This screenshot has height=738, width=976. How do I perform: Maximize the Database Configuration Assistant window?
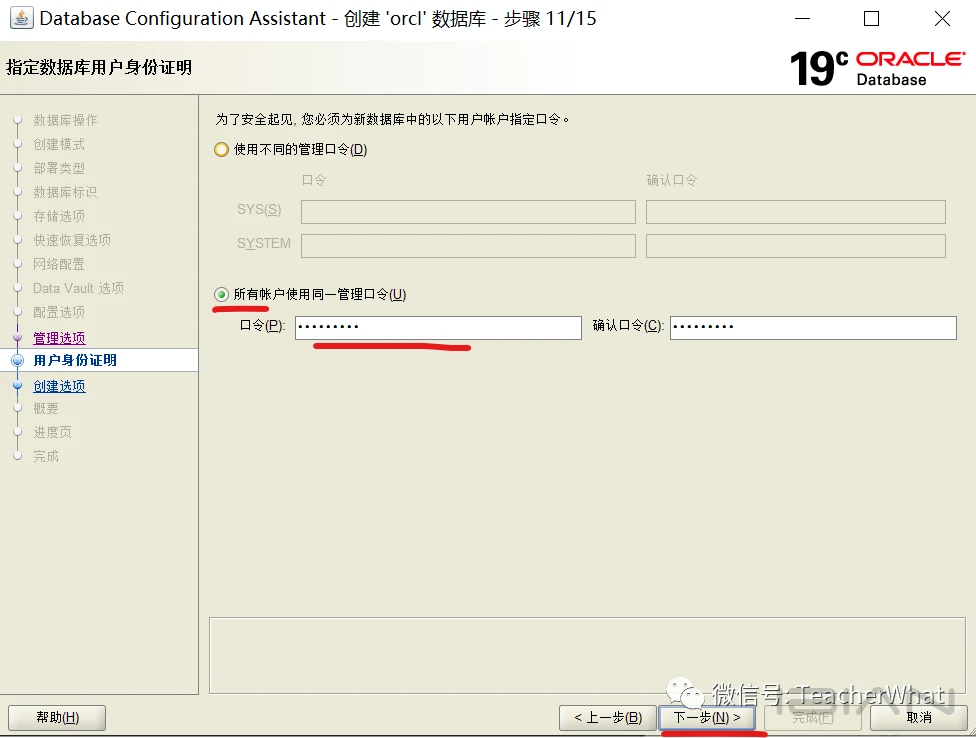tap(871, 19)
